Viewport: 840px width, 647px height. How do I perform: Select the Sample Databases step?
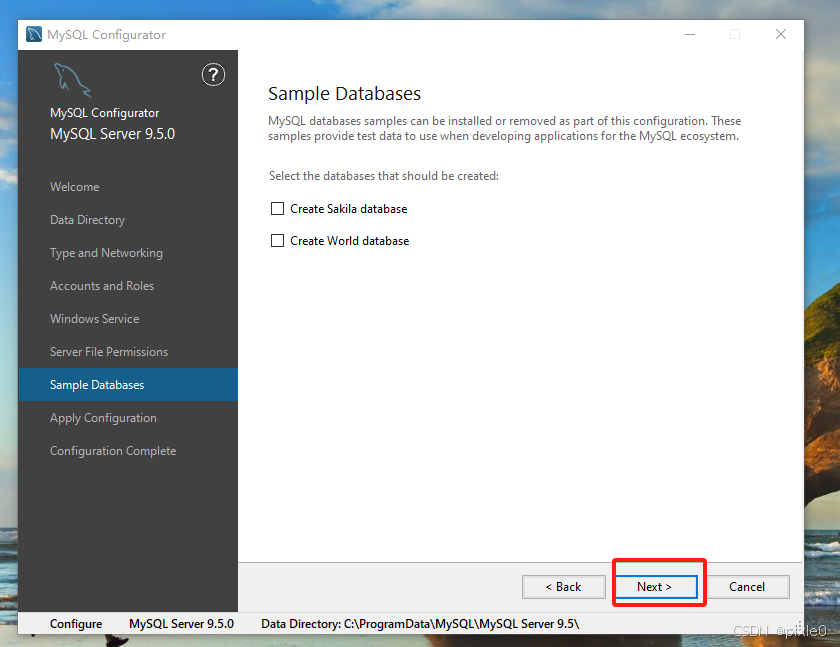128,385
